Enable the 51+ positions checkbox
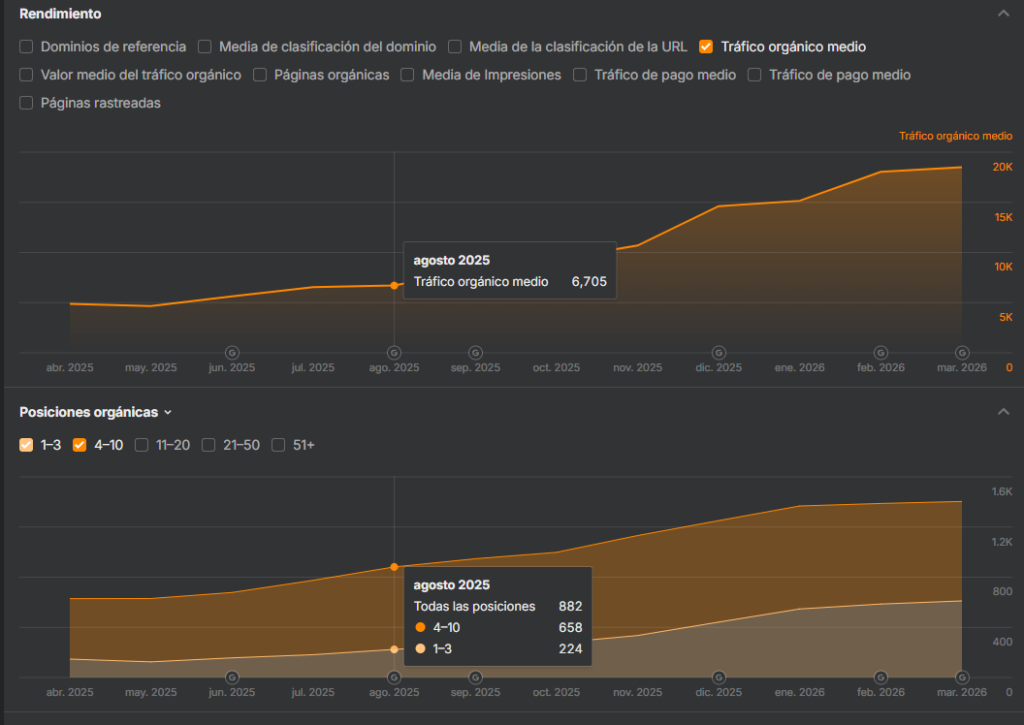 [x=279, y=445]
